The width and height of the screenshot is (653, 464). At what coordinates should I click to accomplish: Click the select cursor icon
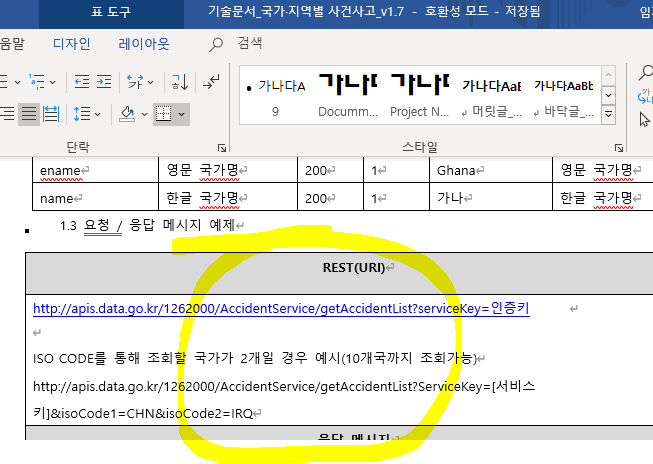tap(645, 120)
